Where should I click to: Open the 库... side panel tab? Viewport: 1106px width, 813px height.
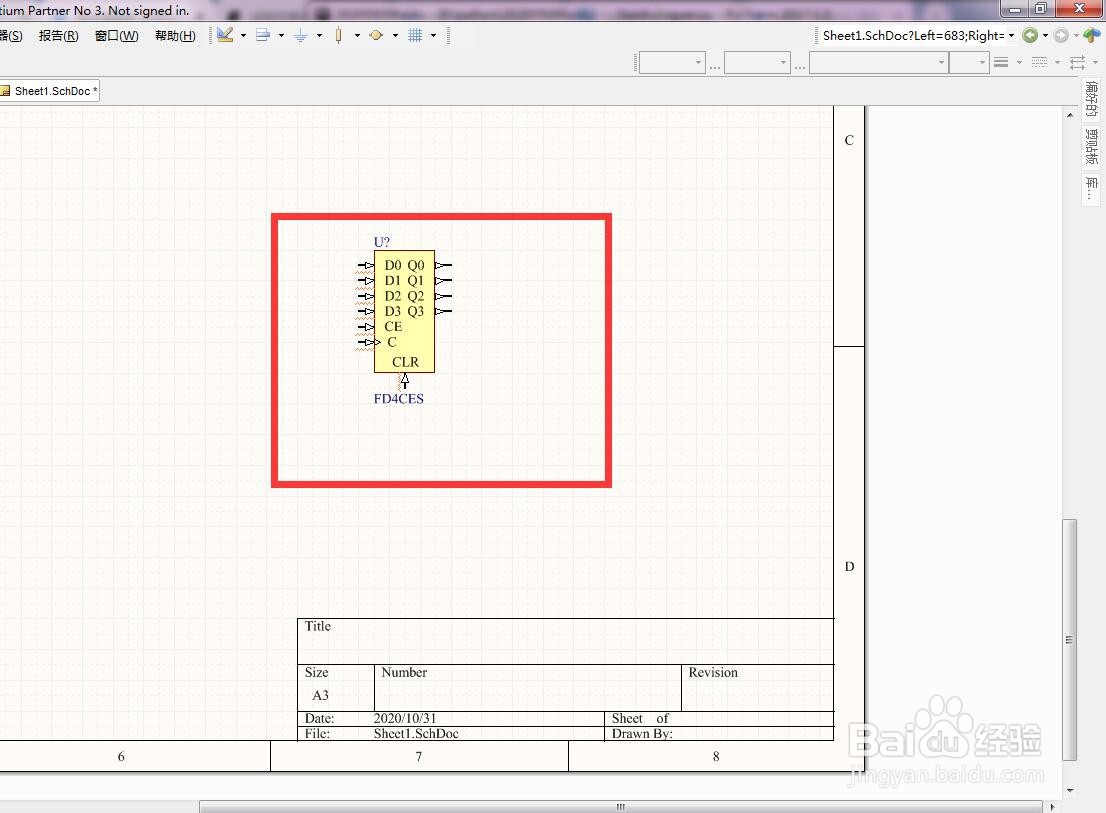pos(1092,188)
